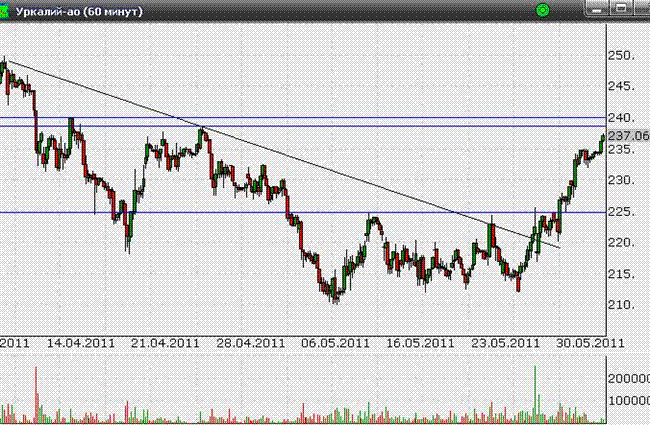650x425 pixels.
Task: Click the 200000 volume axis label
Action: pyautogui.click(x=628, y=379)
